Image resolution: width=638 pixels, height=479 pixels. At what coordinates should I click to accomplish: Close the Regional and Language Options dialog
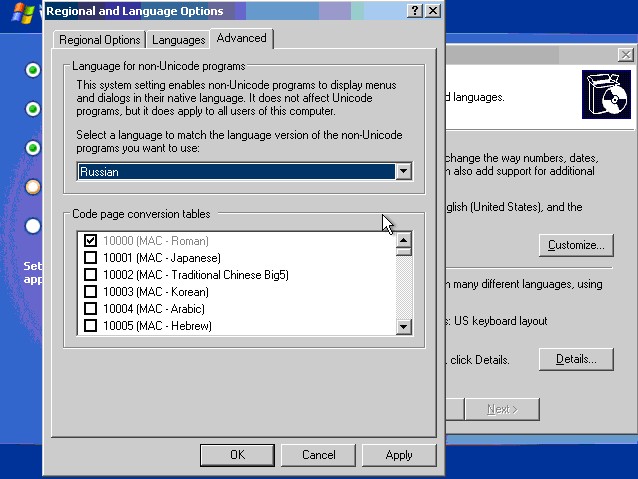(x=432, y=10)
